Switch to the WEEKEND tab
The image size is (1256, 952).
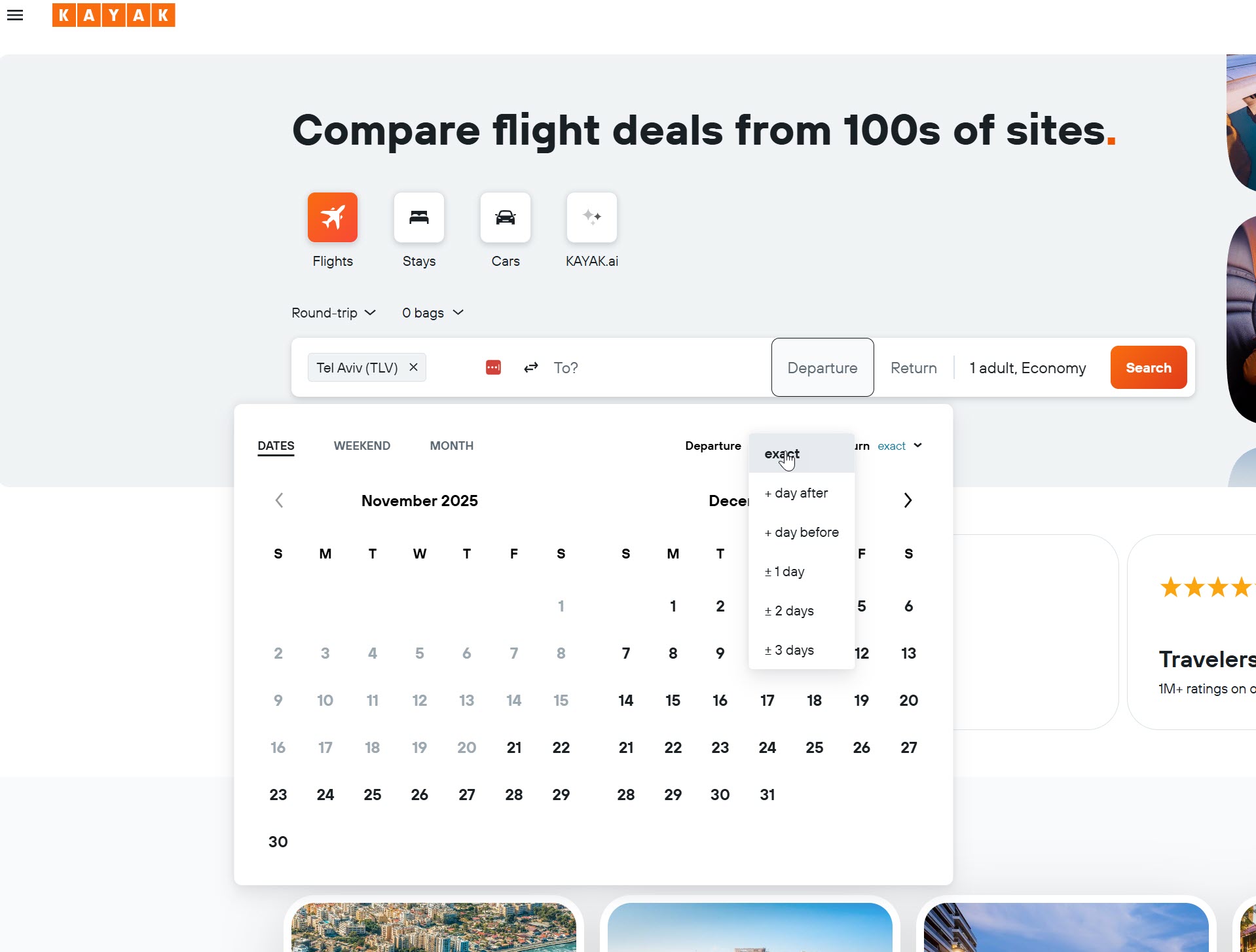(x=362, y=446)
